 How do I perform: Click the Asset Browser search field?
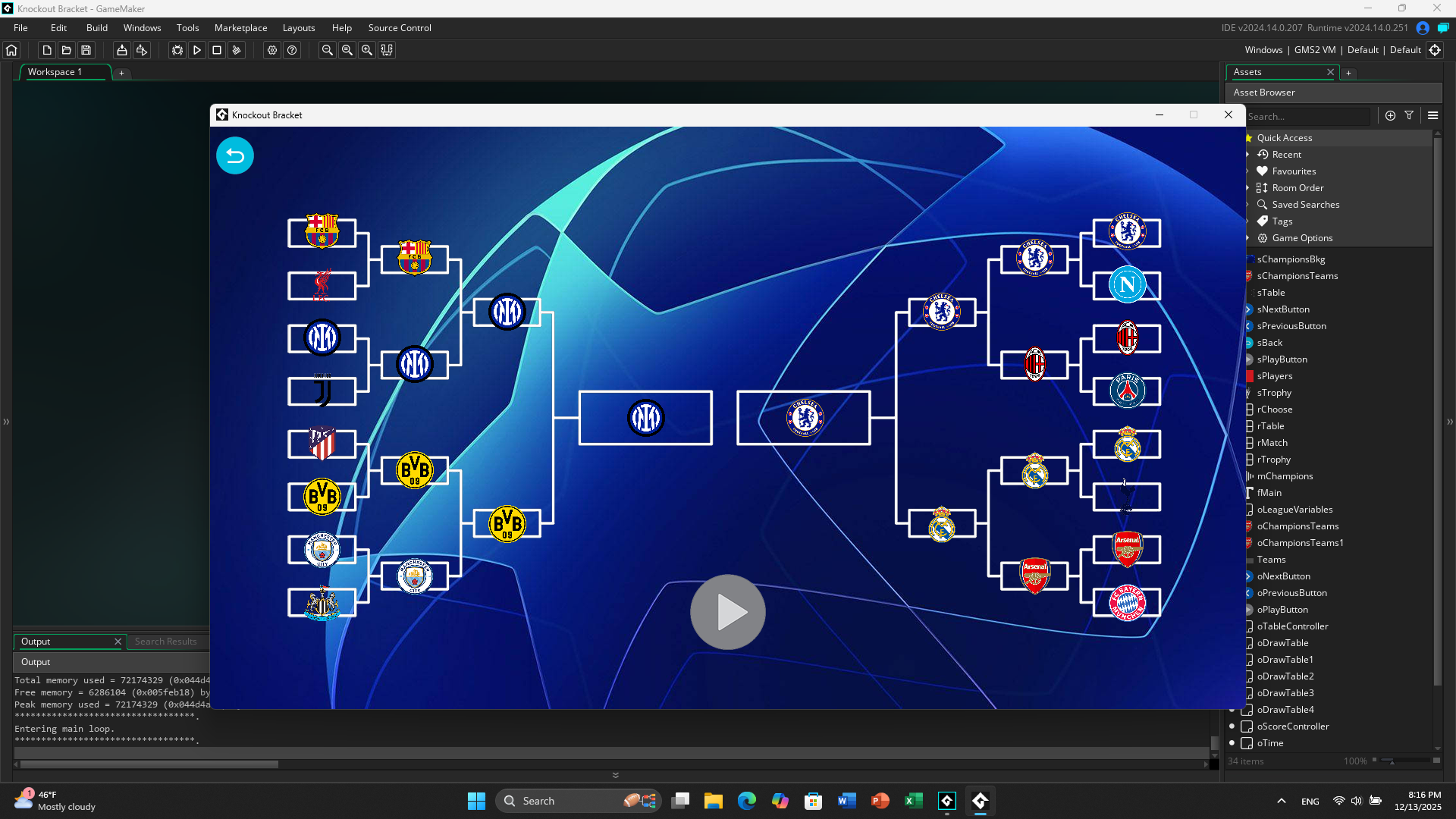pyautogui.click(x=1307, y=116)
